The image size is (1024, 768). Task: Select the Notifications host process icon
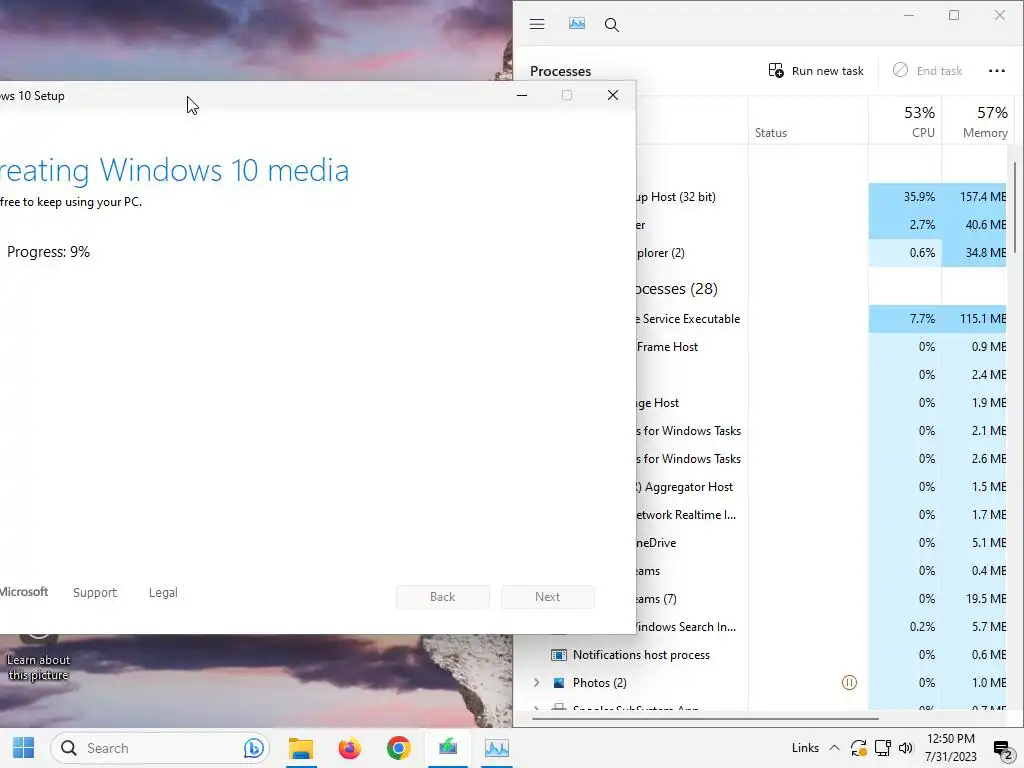[x=559, y=654]
